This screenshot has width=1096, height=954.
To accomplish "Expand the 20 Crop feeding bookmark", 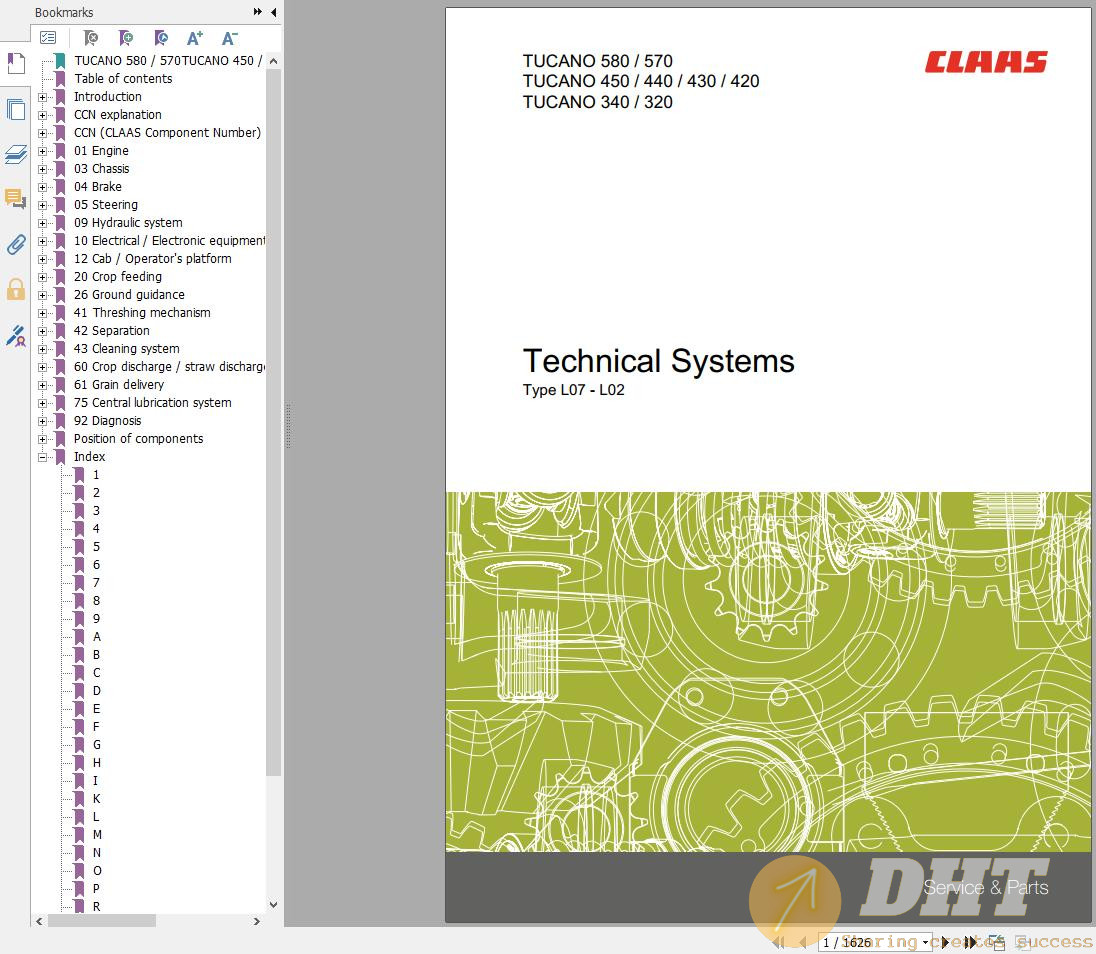I will click(42, 277).
